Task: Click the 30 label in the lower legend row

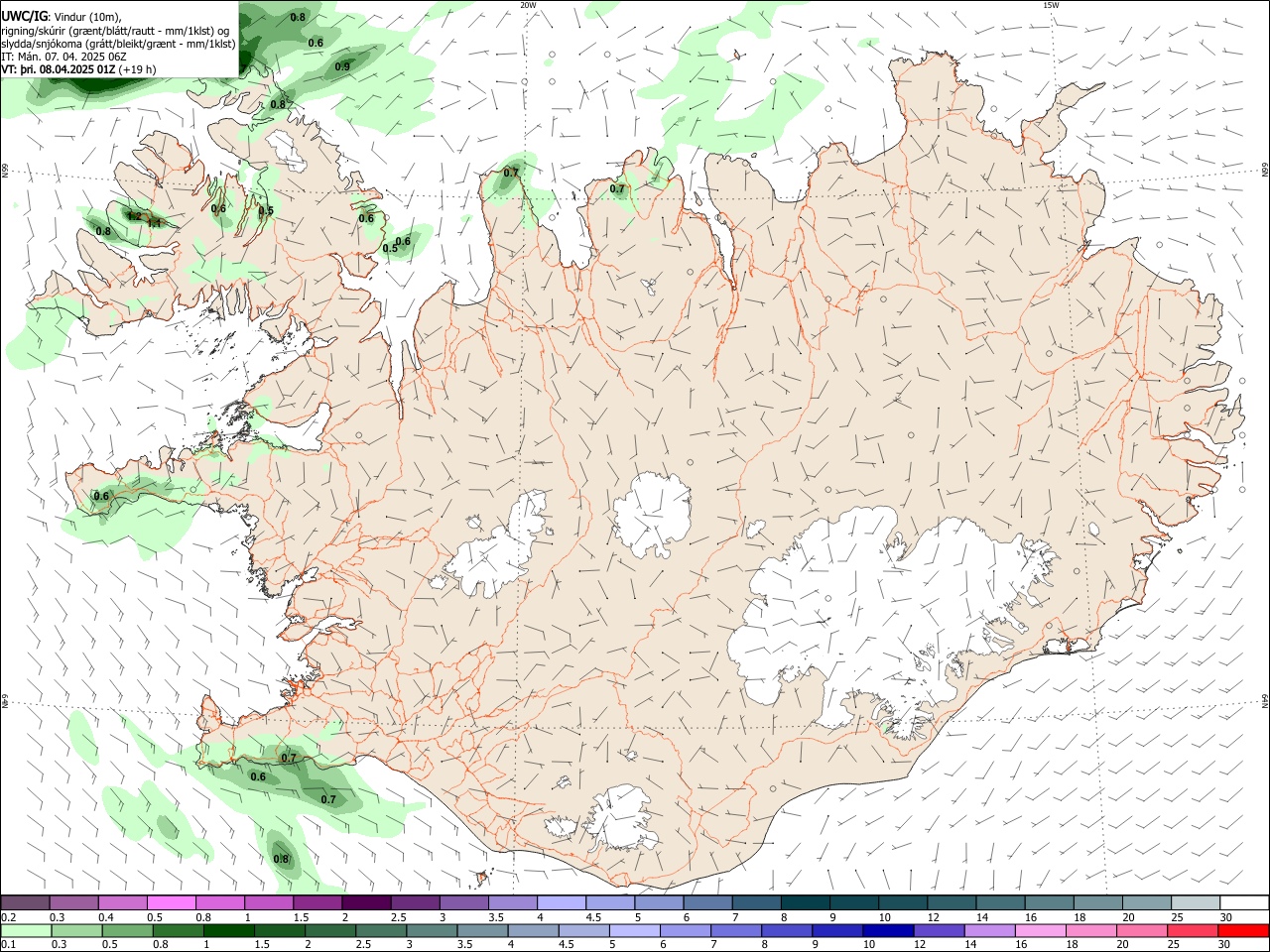Action: 1226,944
